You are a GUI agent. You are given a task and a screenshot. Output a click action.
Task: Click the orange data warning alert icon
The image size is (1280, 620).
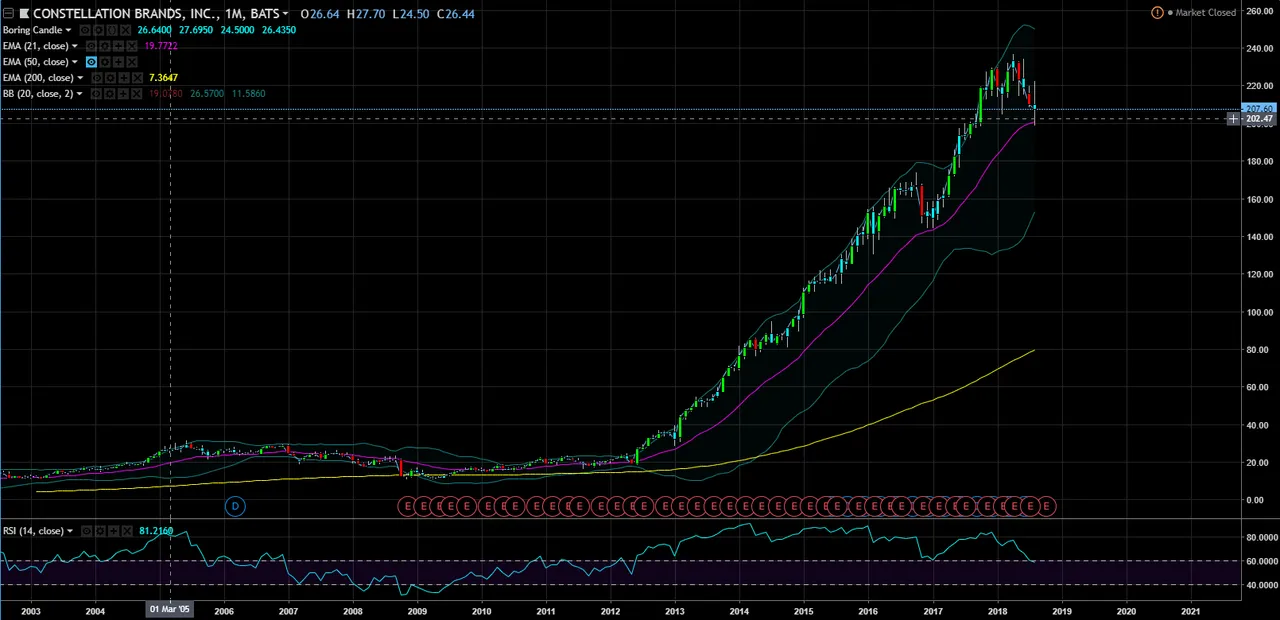click(x=1157, y=13)
